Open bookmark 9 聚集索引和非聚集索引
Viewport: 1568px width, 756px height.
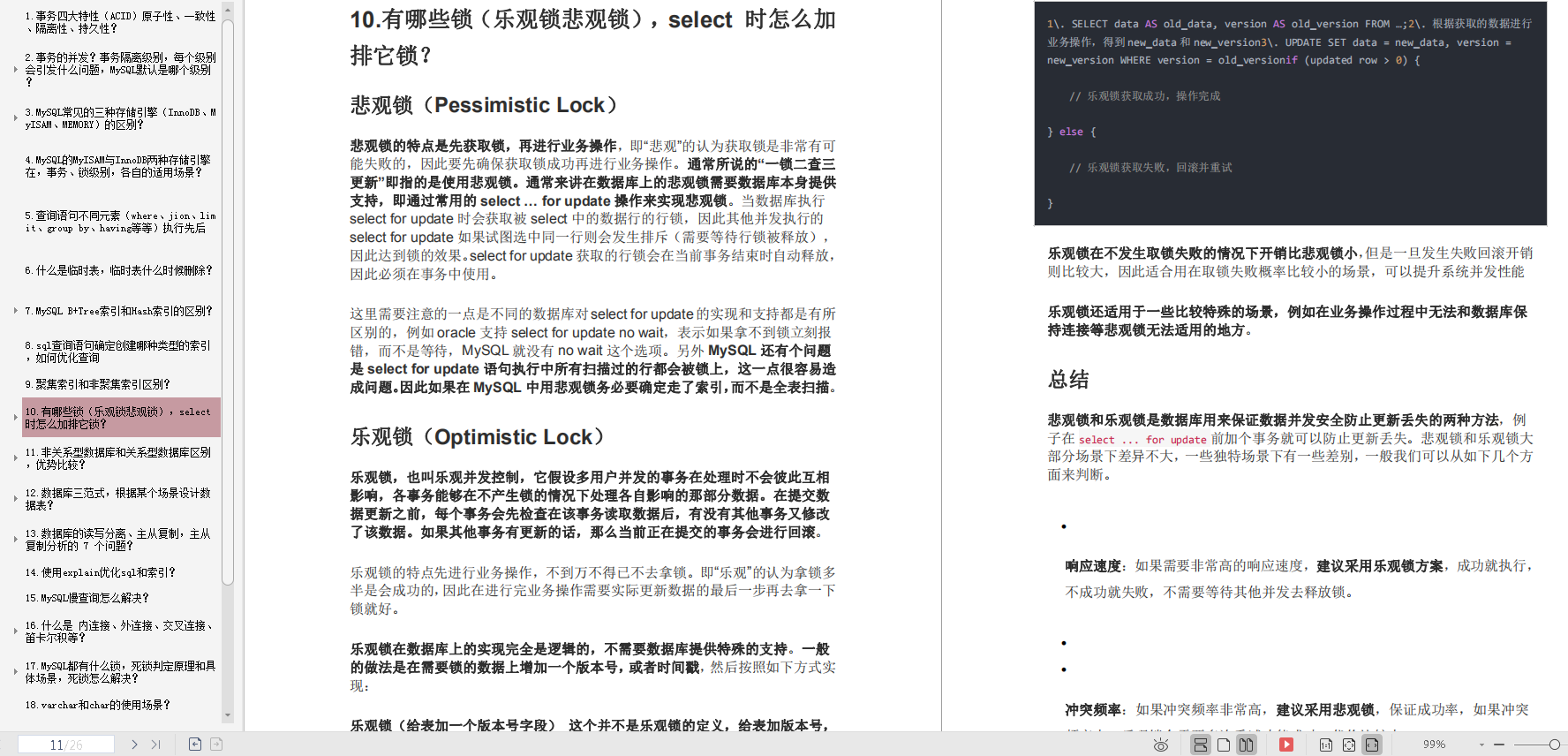point(97,384)
